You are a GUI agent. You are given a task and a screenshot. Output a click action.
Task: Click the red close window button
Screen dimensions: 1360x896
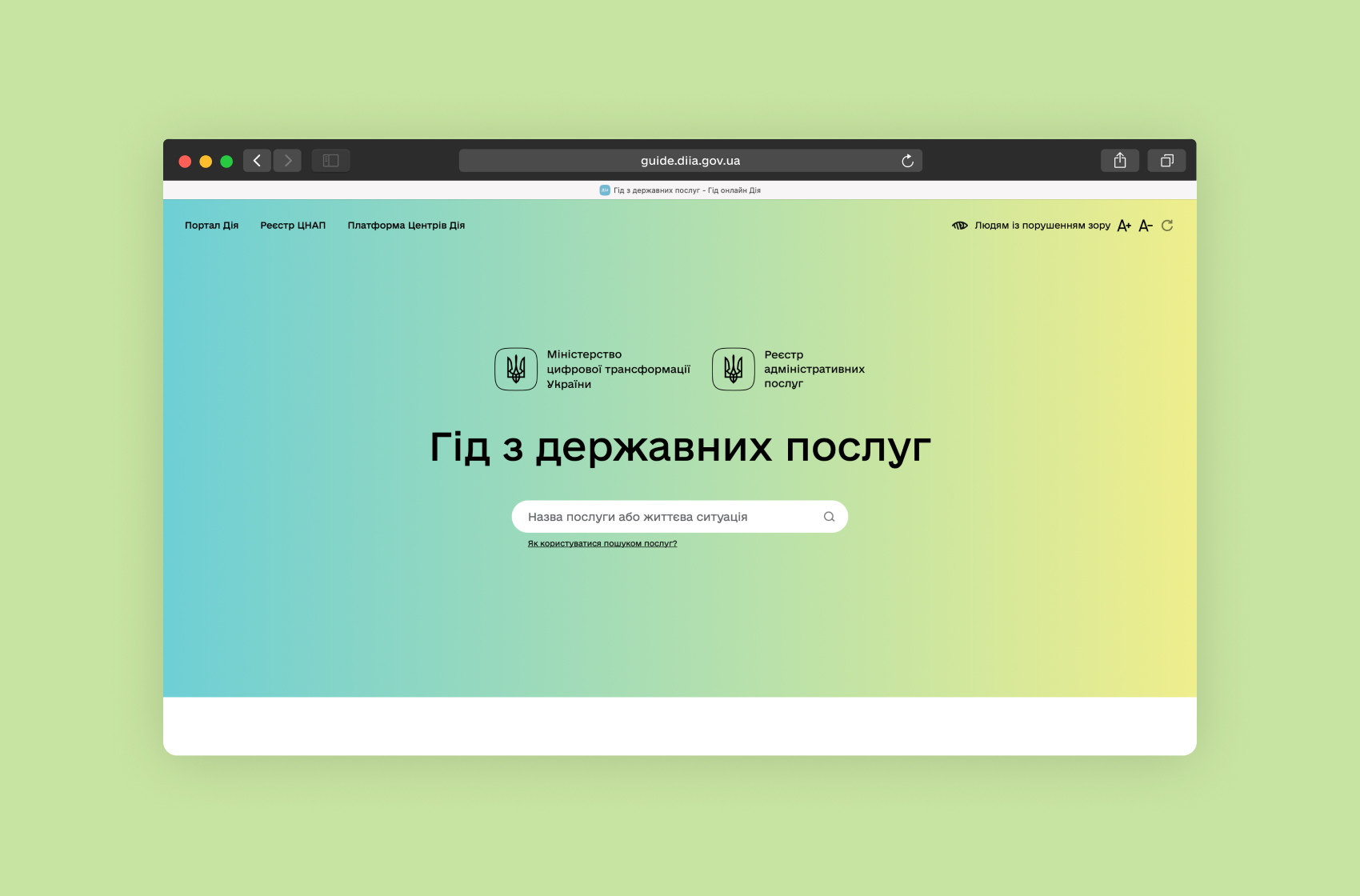tap(185, 162)
